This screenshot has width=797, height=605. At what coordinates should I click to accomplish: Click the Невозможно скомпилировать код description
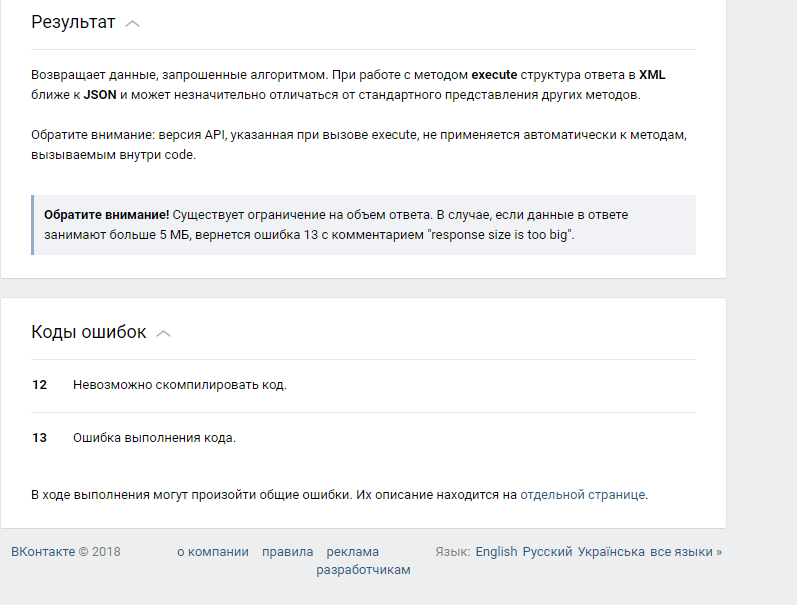180,385
